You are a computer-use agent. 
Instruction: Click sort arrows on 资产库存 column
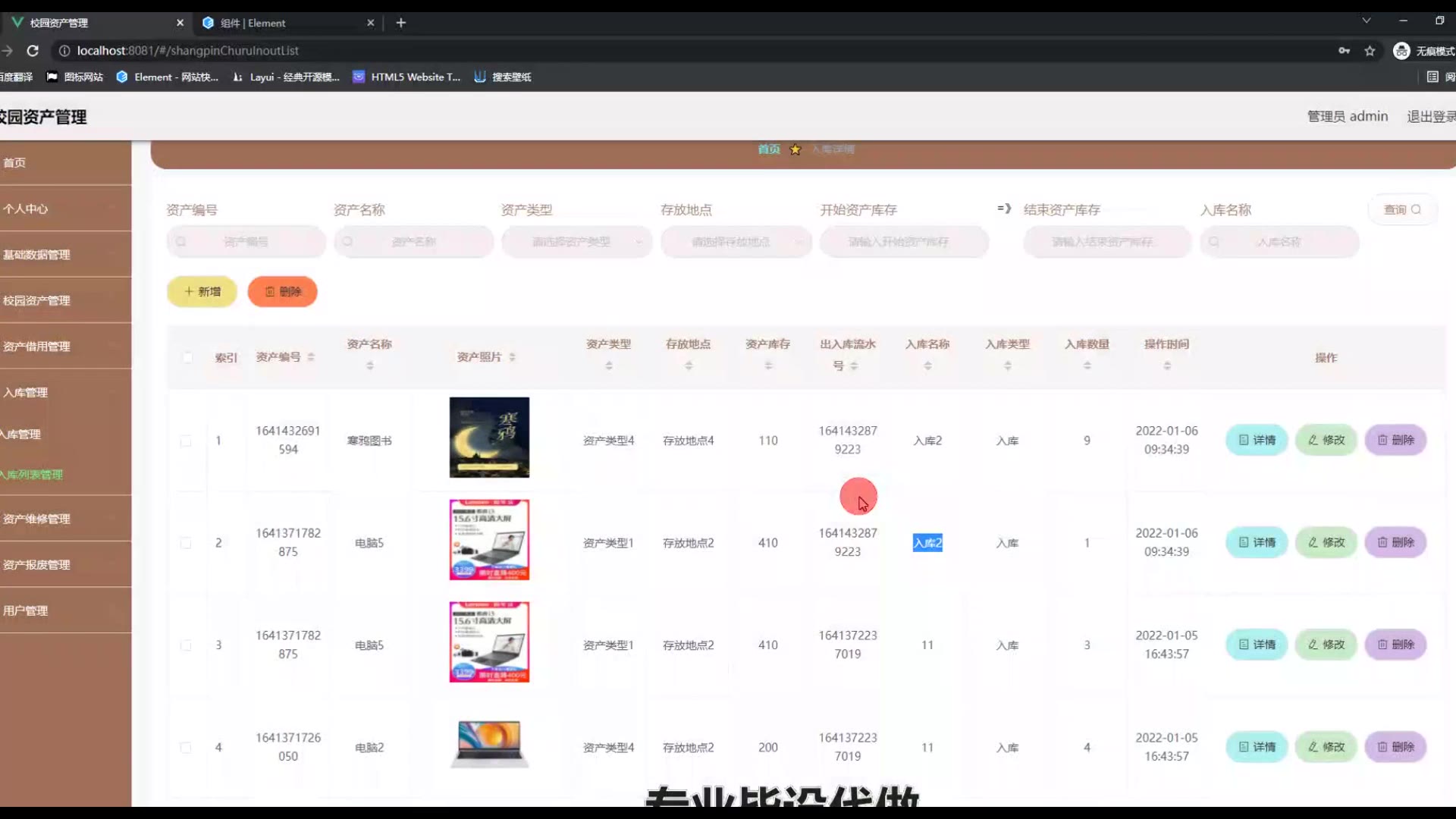[768, 366]
